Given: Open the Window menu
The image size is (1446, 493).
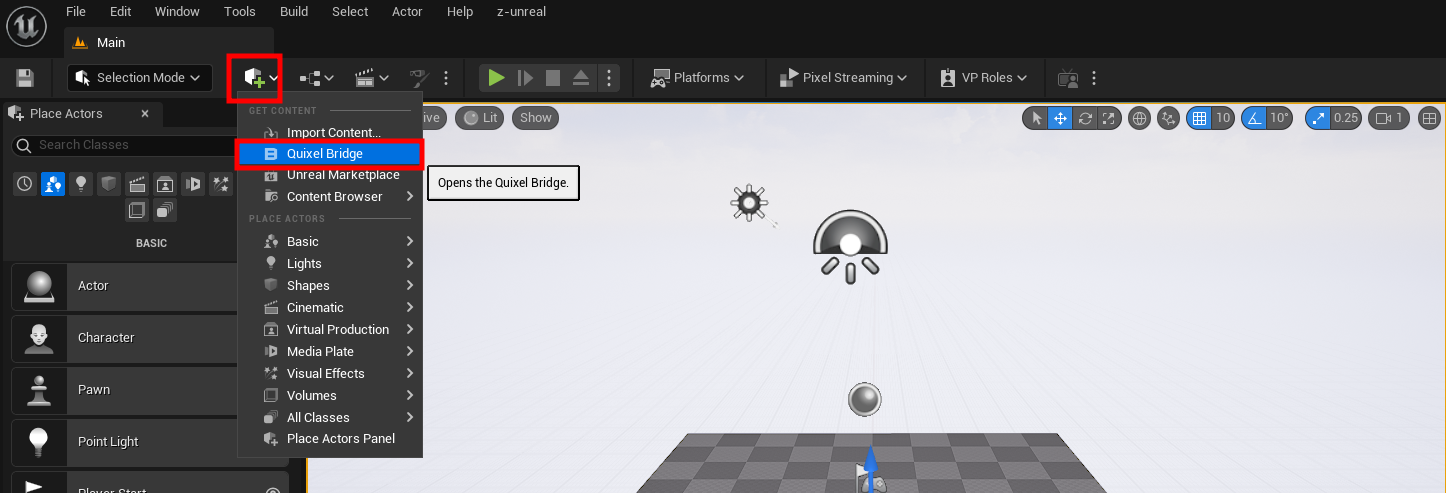Looking at the screenshot, I should [177, 12].
